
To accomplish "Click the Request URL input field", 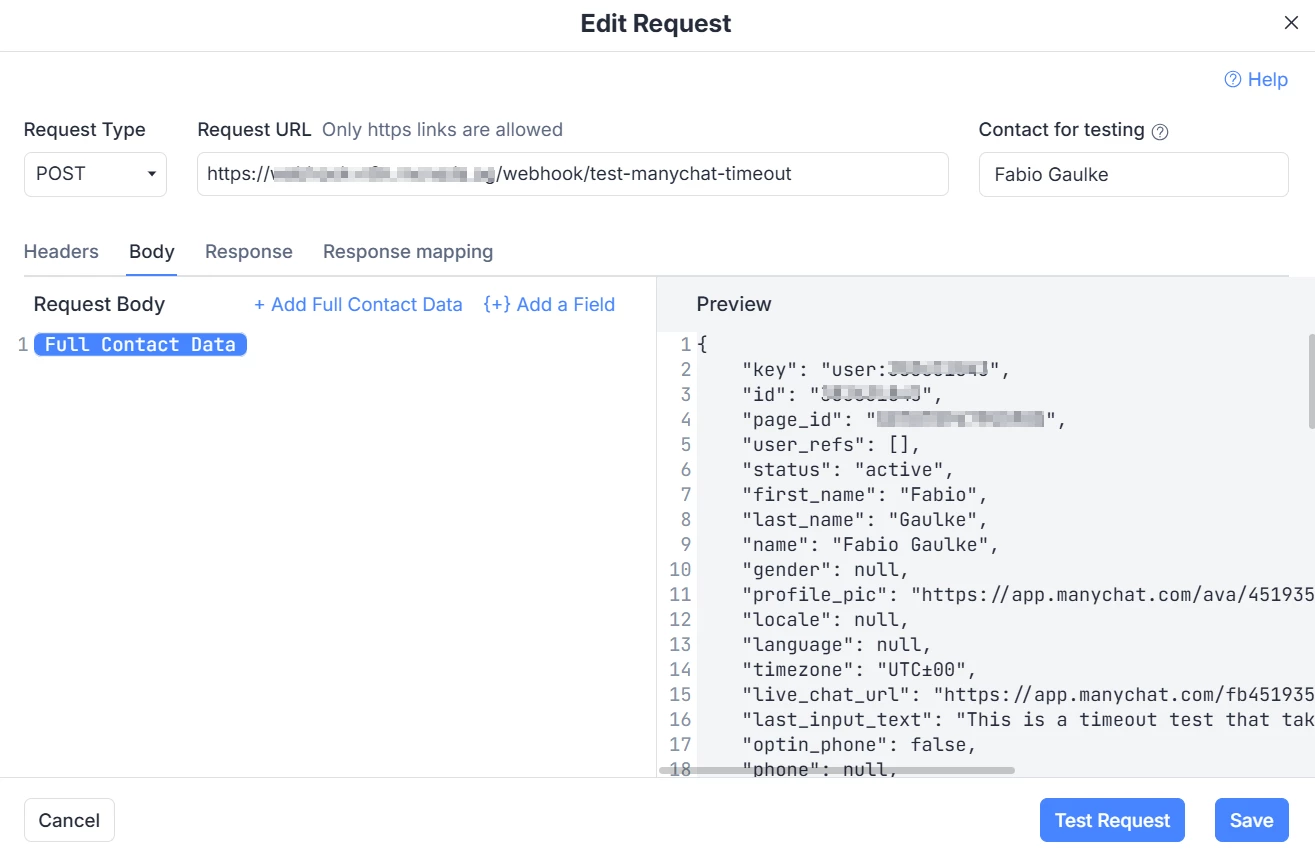I will coord(572,174).
